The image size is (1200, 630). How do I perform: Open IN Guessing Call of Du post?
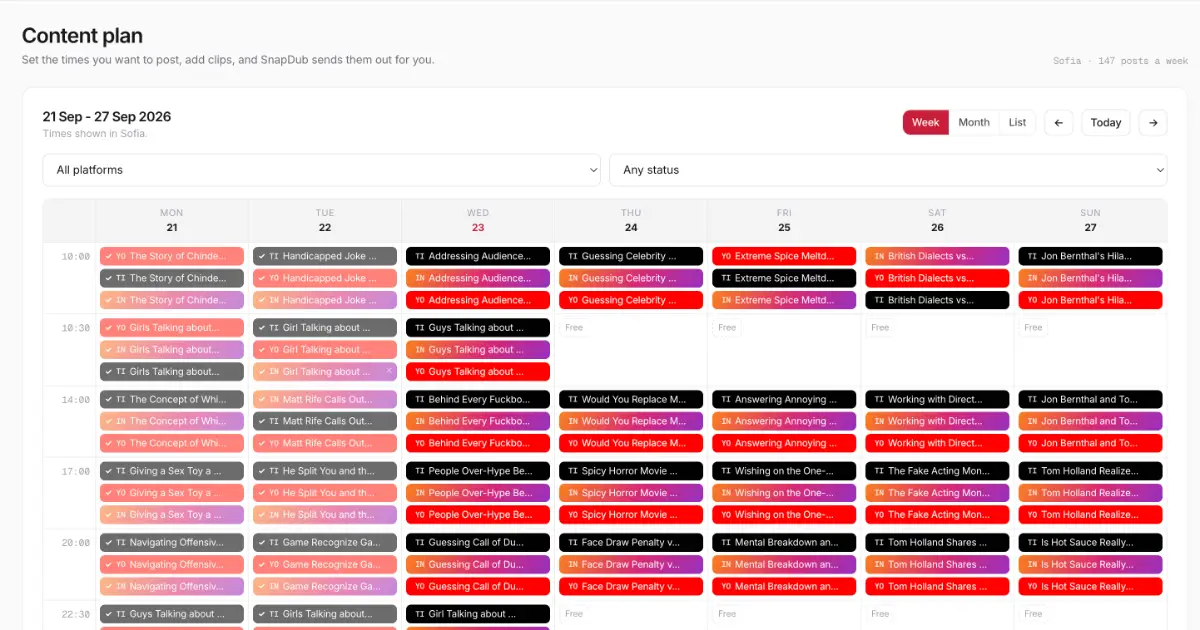click(478, 565)
